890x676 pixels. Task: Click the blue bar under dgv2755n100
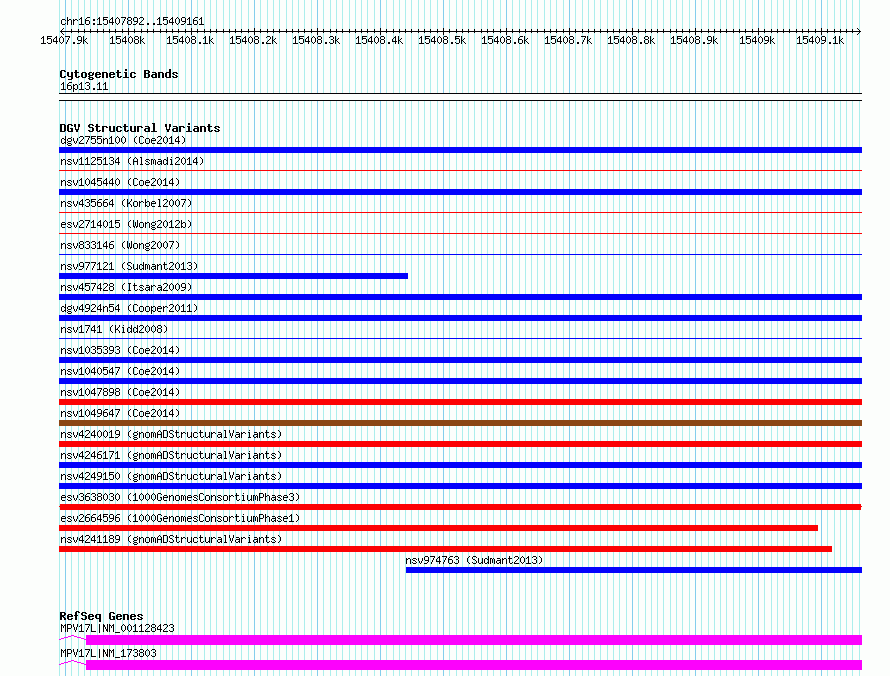click(460, 150)
